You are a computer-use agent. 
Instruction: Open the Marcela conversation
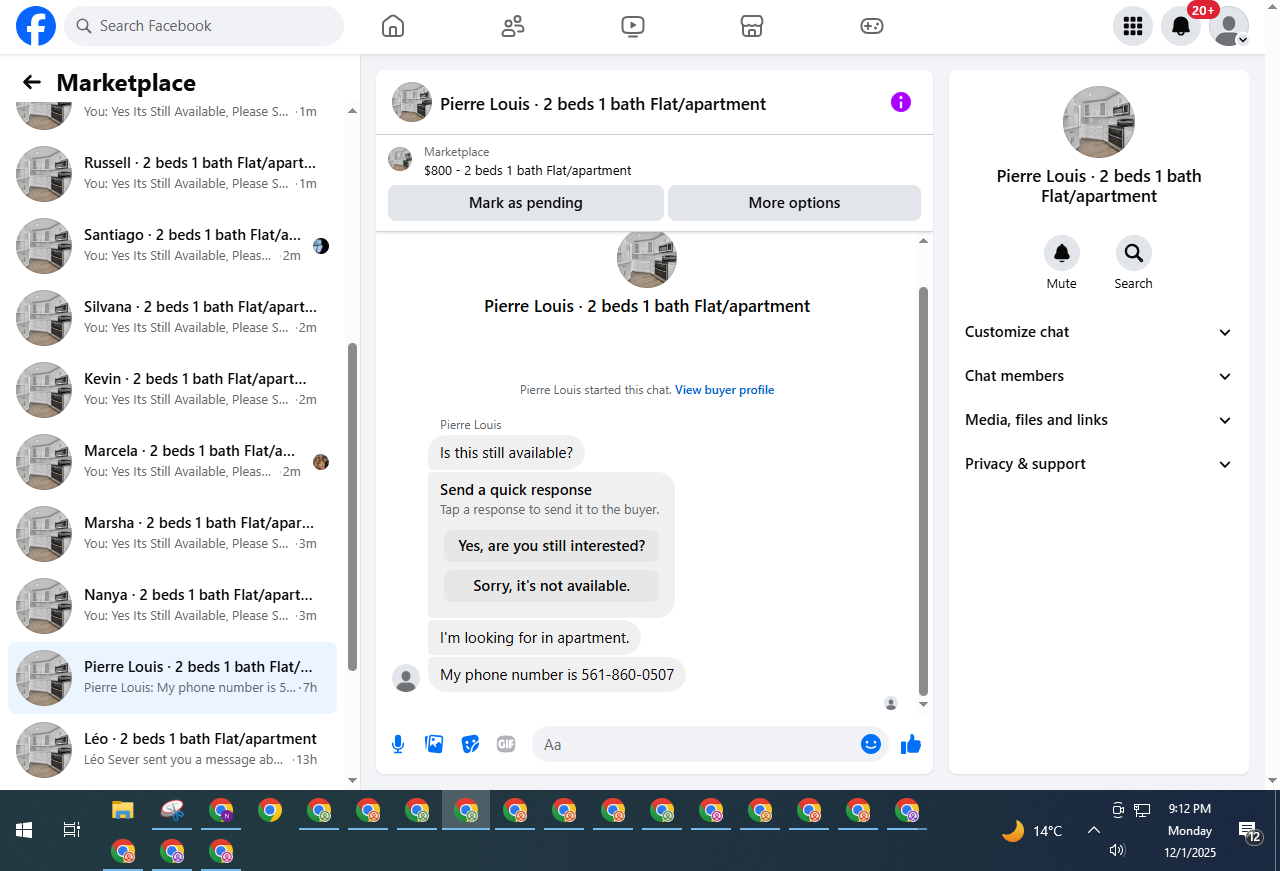click(x=172, y=462)
